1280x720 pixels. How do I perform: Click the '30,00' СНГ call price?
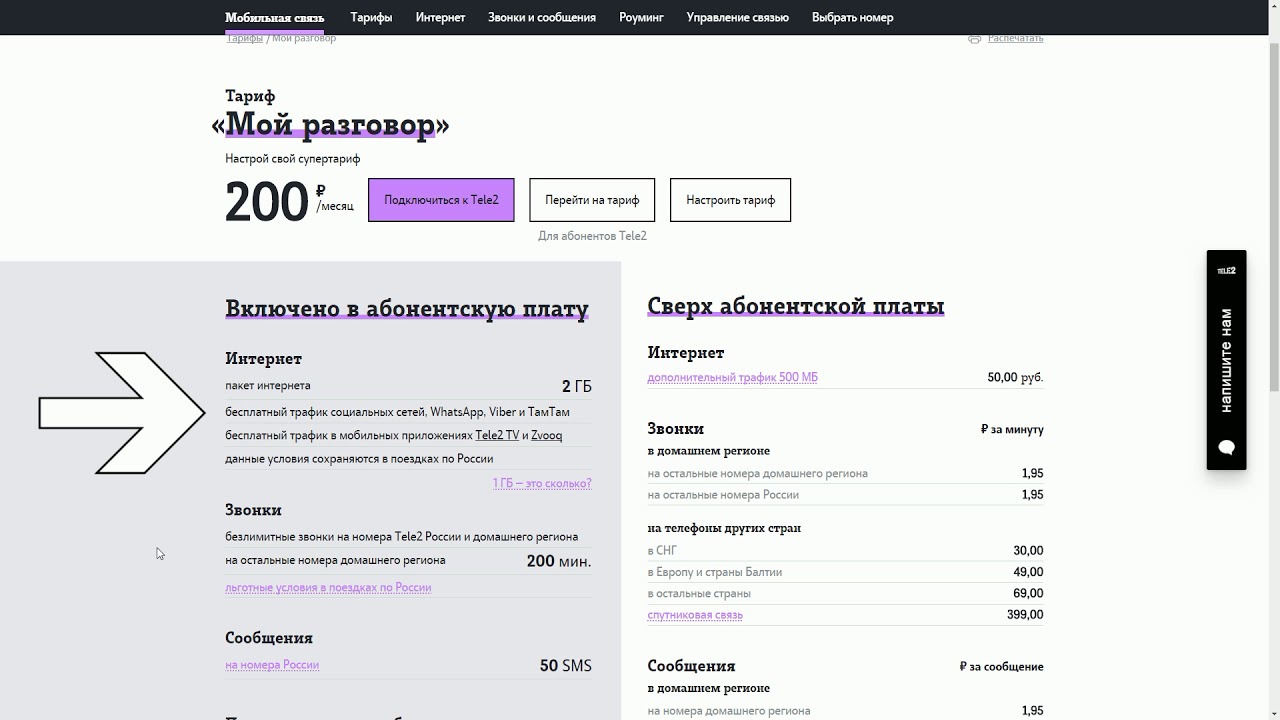coord(1028,551)
